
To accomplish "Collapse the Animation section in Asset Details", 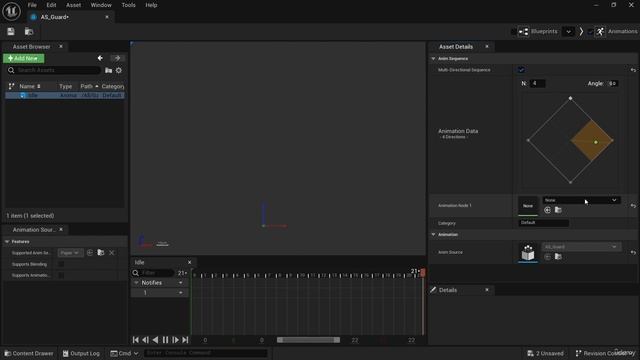I will [433, 235].
